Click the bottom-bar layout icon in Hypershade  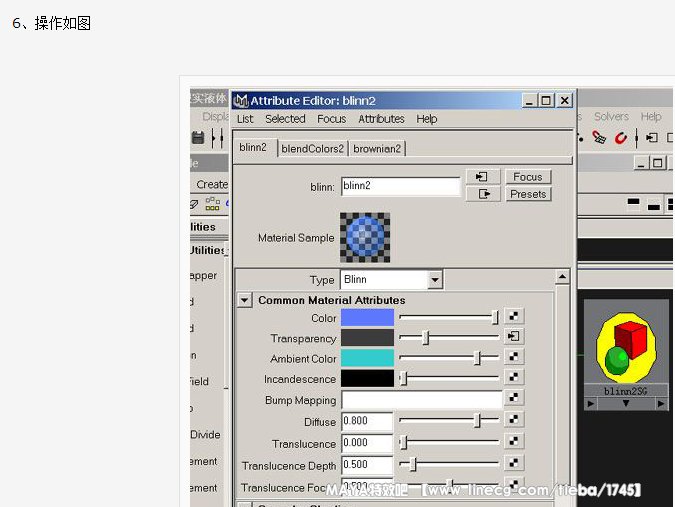[x=653, y=205]
